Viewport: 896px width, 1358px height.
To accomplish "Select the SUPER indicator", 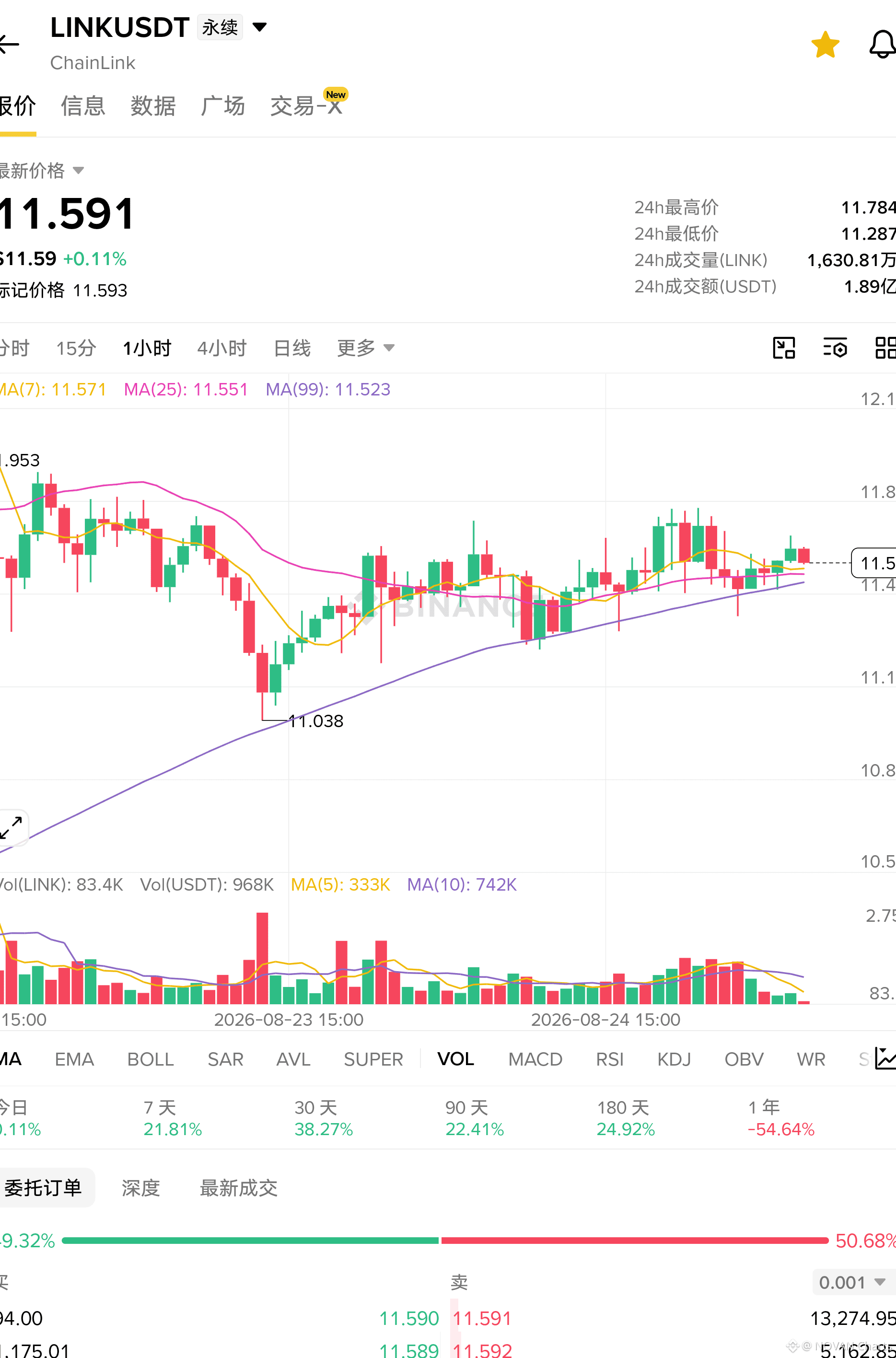I will pyautogui.click(x=373, y=1059).
